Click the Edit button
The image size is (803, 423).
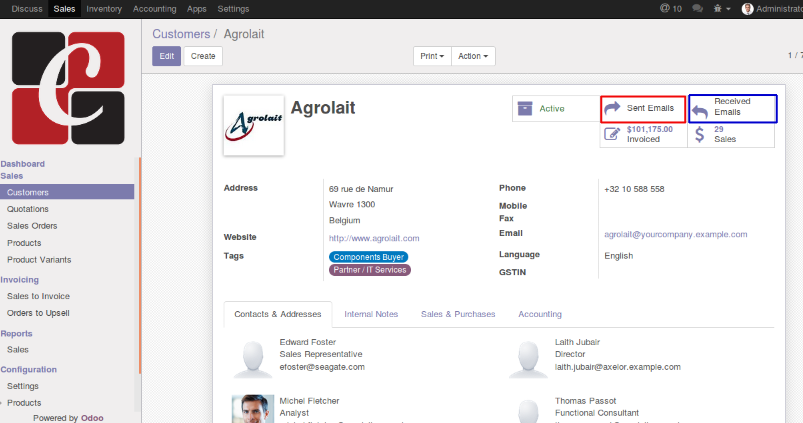(x=166, y=56)
